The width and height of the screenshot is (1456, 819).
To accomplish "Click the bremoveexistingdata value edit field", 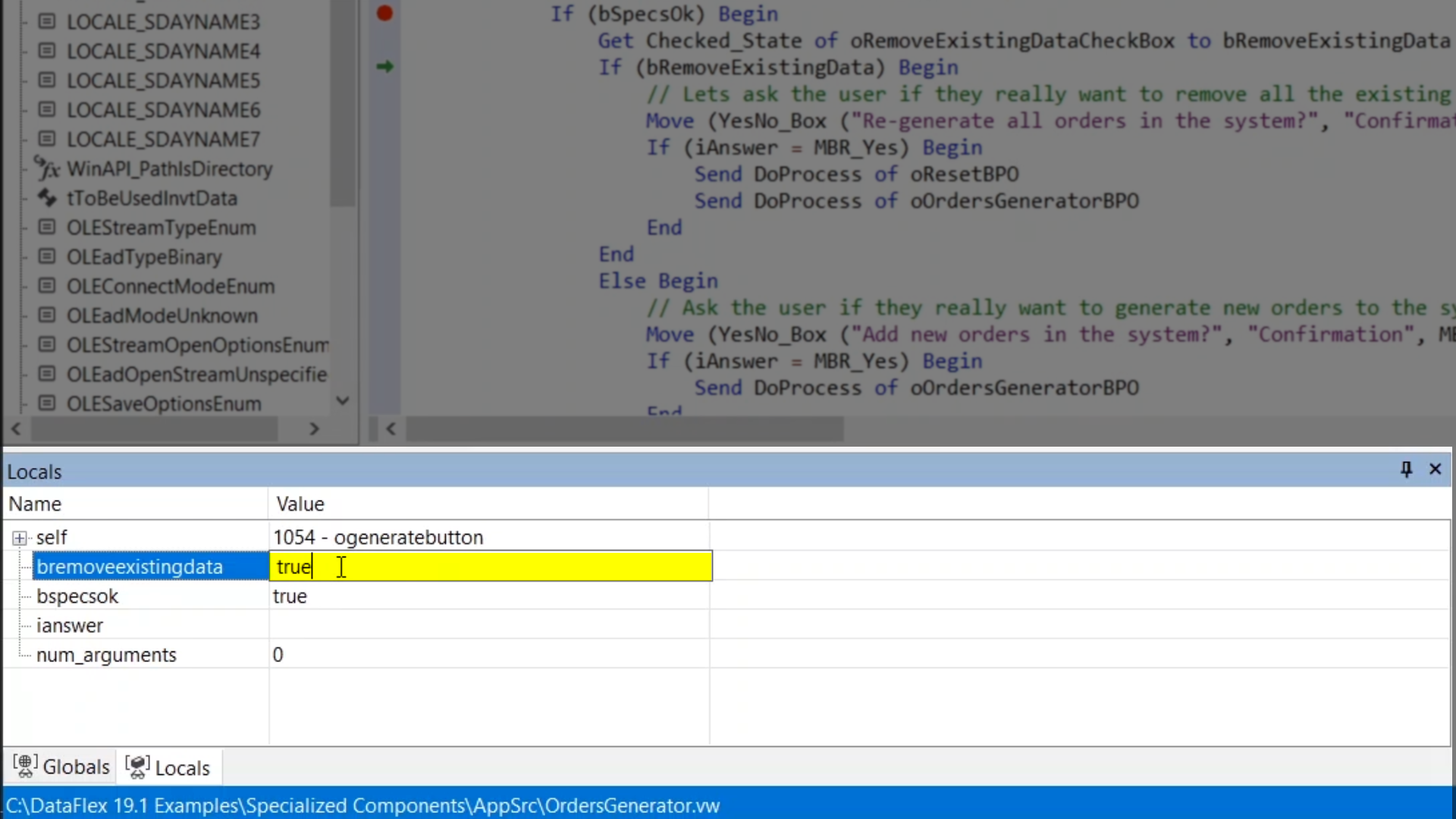I will point(490,566).
